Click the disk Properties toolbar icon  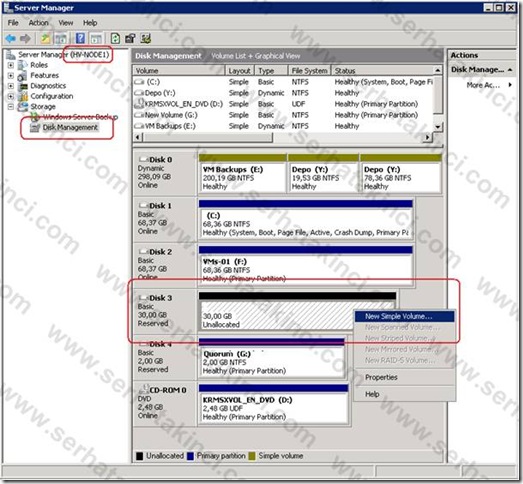[x=130, y=39]
